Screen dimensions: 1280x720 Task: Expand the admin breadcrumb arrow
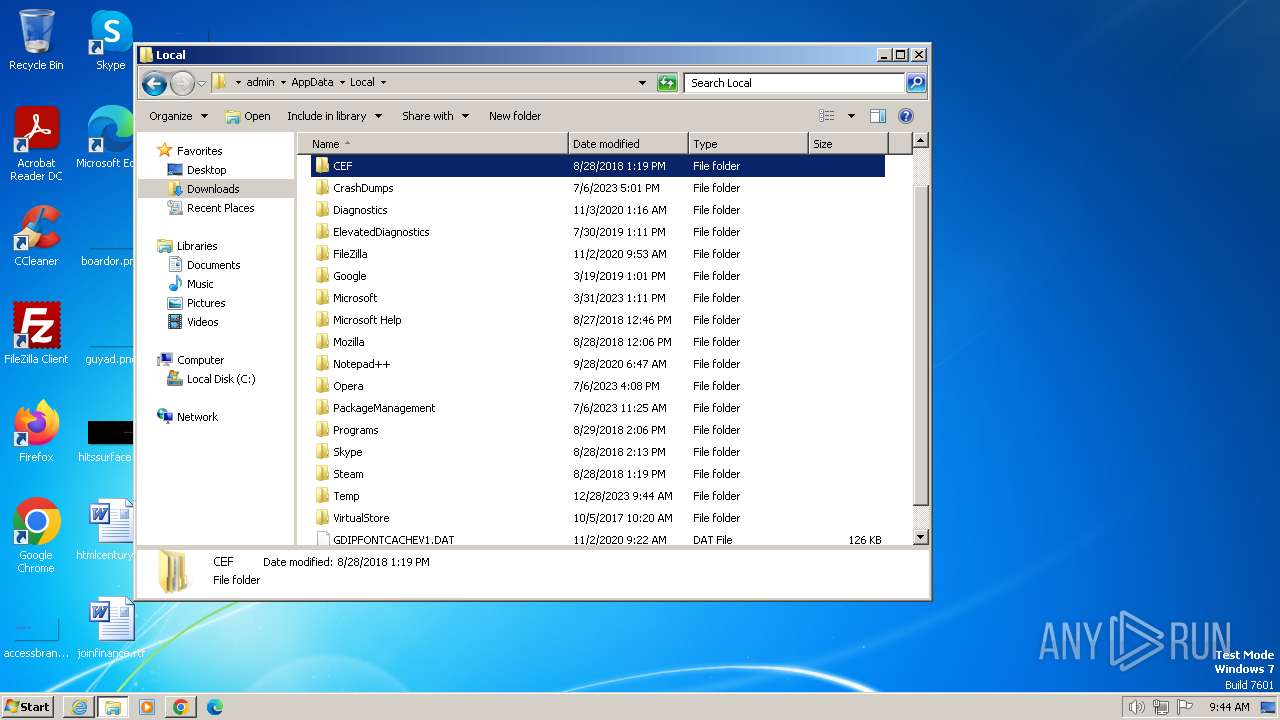283,83
